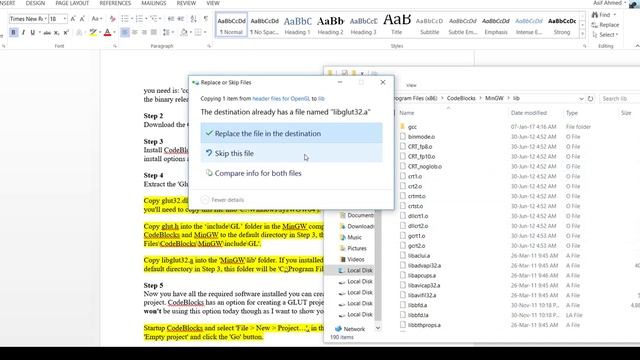Click the Shading paint bucket icon
Viewport: 640px width, 360px height.
[183, 32]
